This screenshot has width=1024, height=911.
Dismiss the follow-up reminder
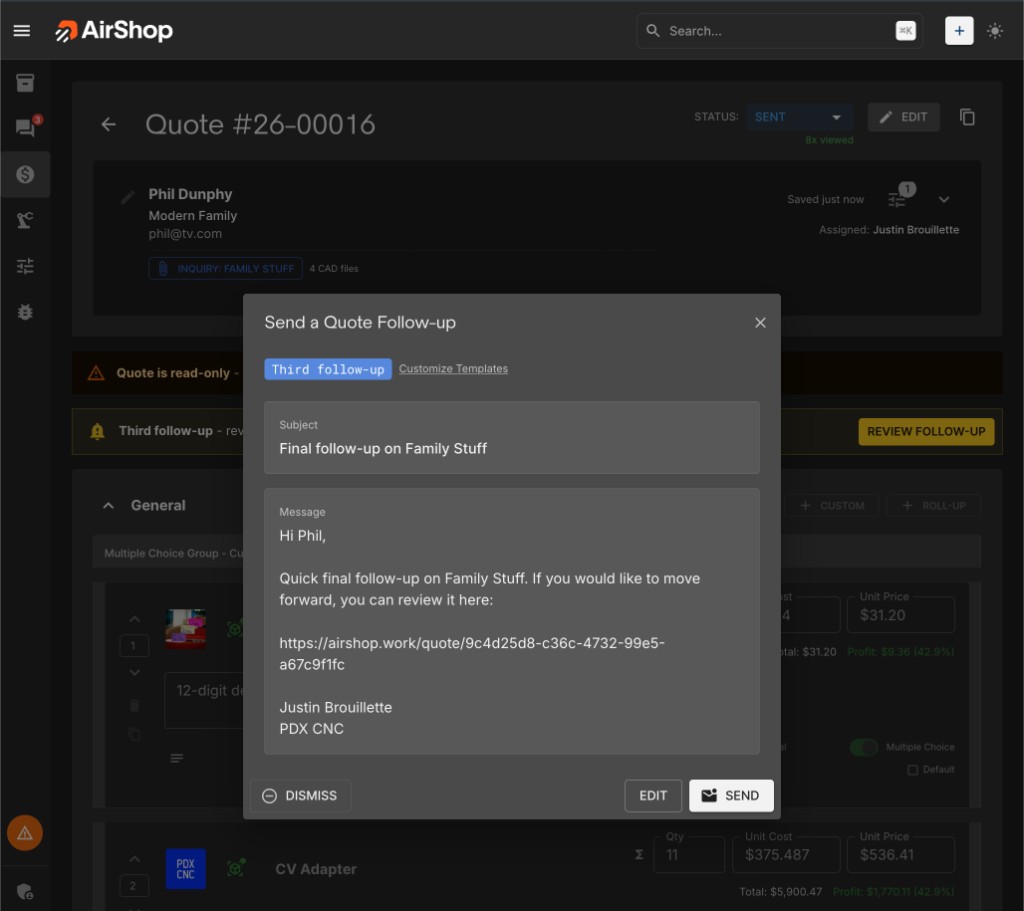point(300,795)
